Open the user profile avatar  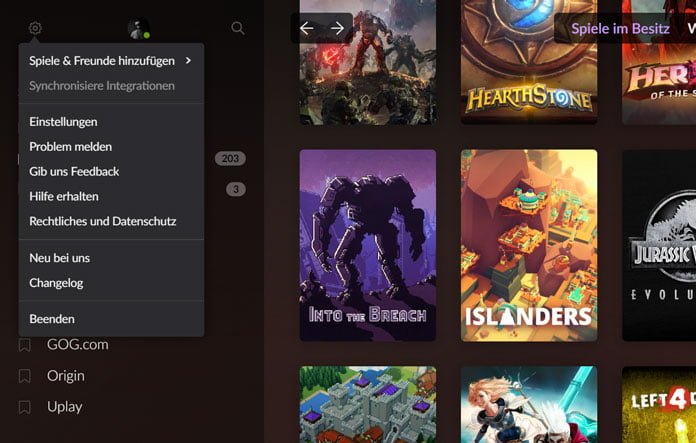(x=138, y=29)
